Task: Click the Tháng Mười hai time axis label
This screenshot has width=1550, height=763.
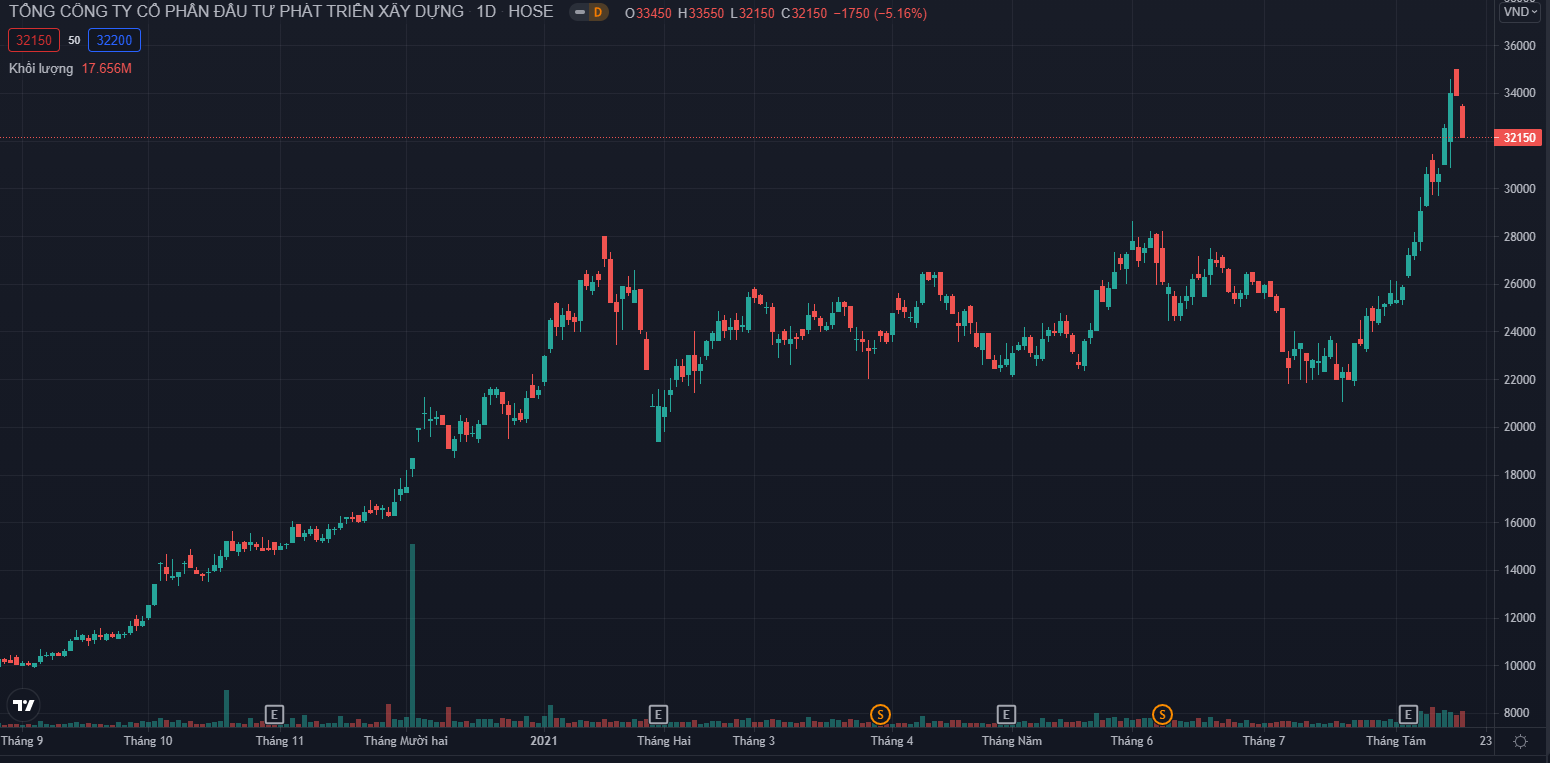Action: (x=406, y=741)
